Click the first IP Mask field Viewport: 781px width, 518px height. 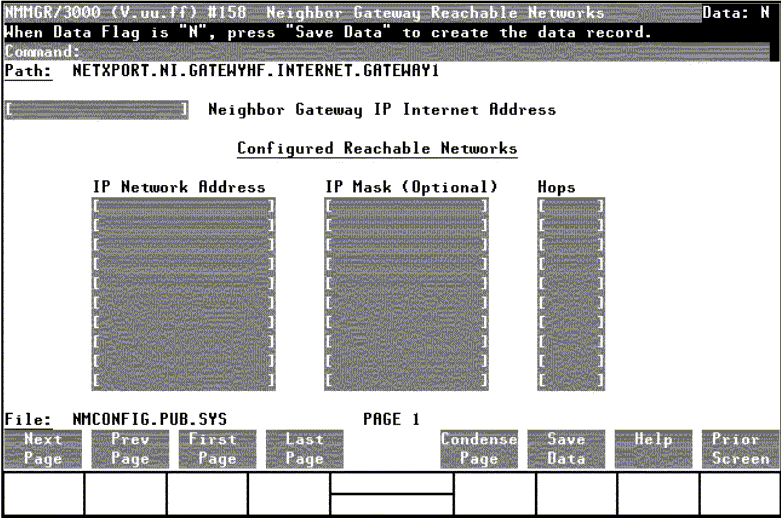pyautogui.click(x=406, y=206)
